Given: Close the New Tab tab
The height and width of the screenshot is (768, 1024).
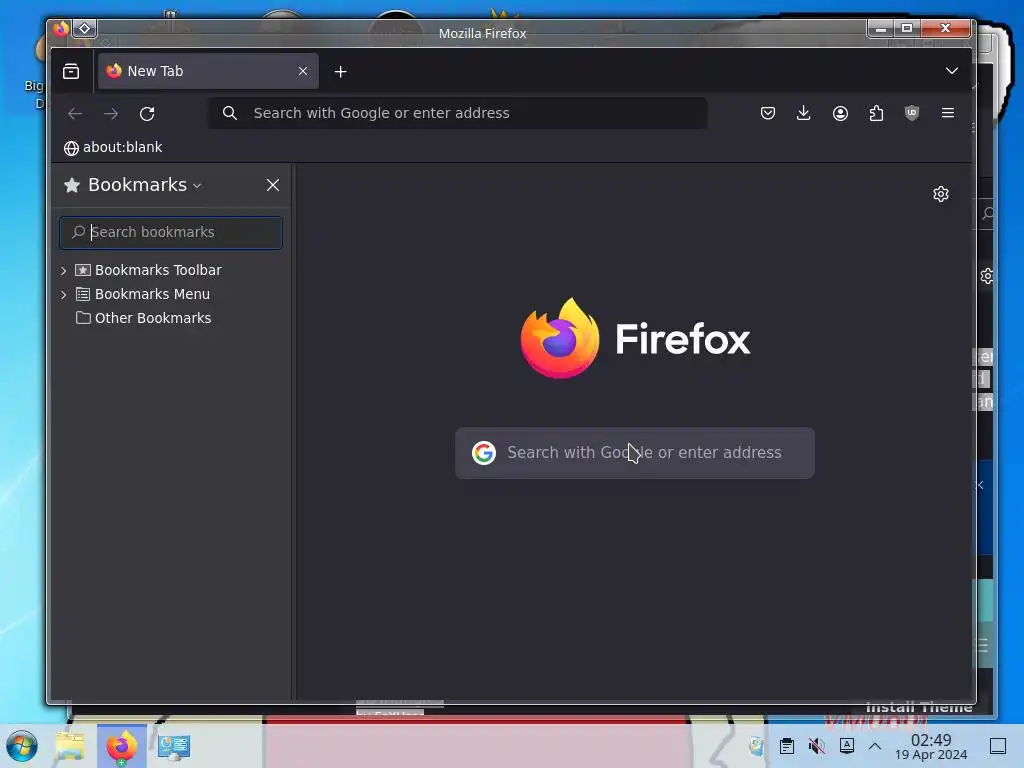Looking at the screenshot, I should tap(302, 71).
